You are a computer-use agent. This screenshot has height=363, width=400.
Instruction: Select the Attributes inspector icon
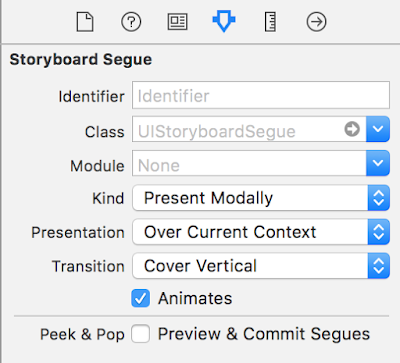(x=224, y=21)
